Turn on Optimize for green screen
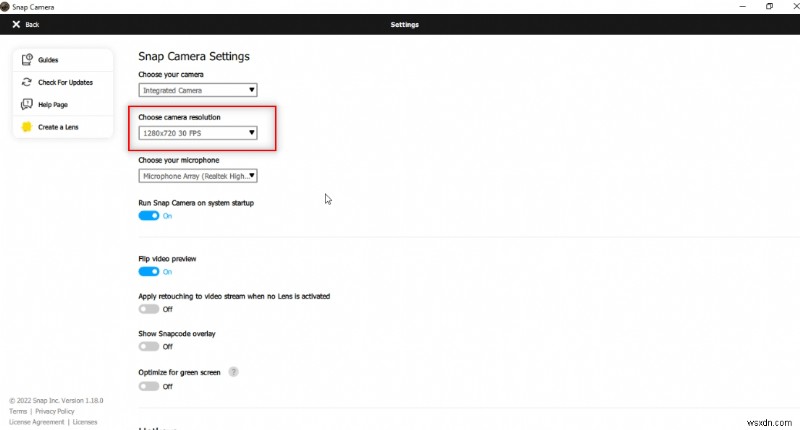This screenshot has width=800, height=430. [x=148, y=386]
